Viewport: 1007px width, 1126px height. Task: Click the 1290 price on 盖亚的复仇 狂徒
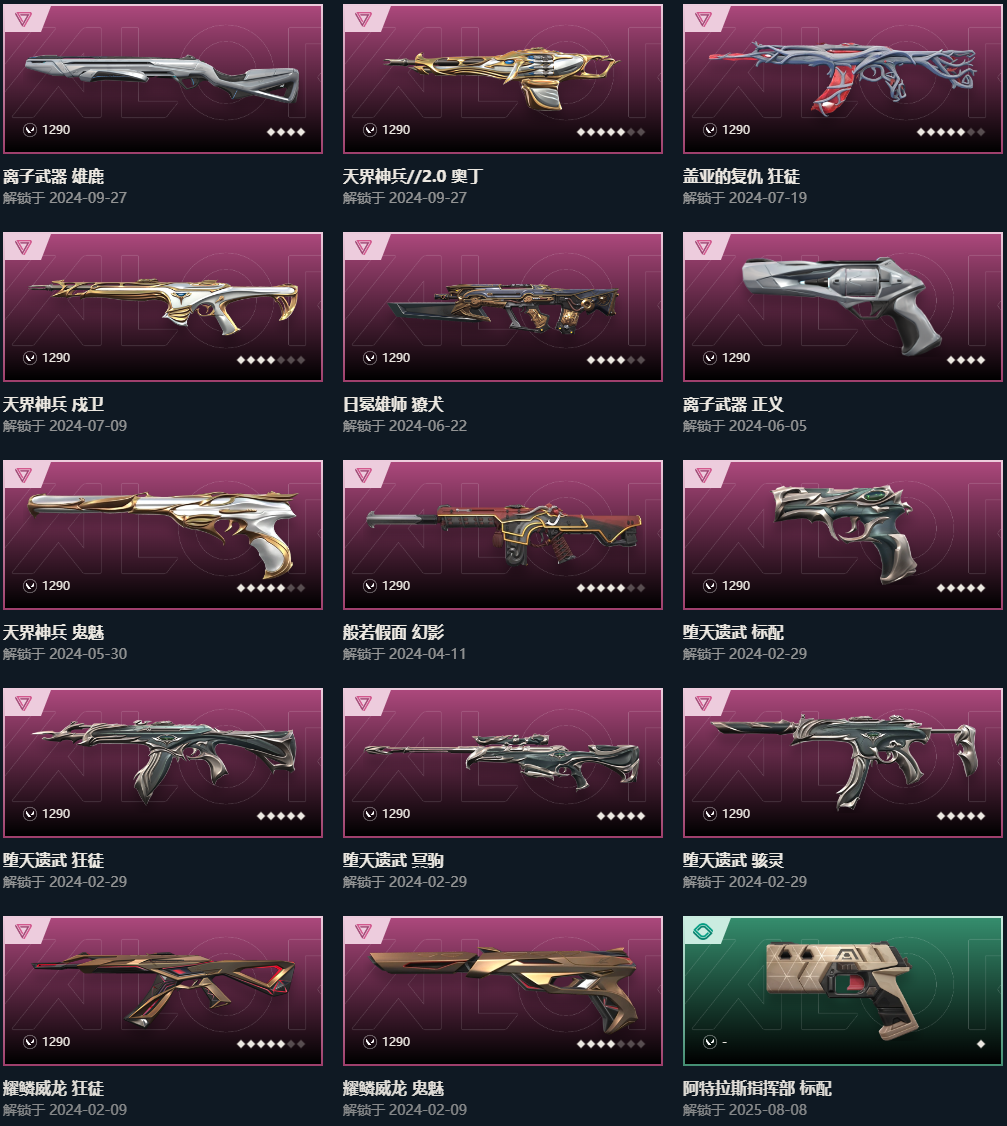[736, 130]
